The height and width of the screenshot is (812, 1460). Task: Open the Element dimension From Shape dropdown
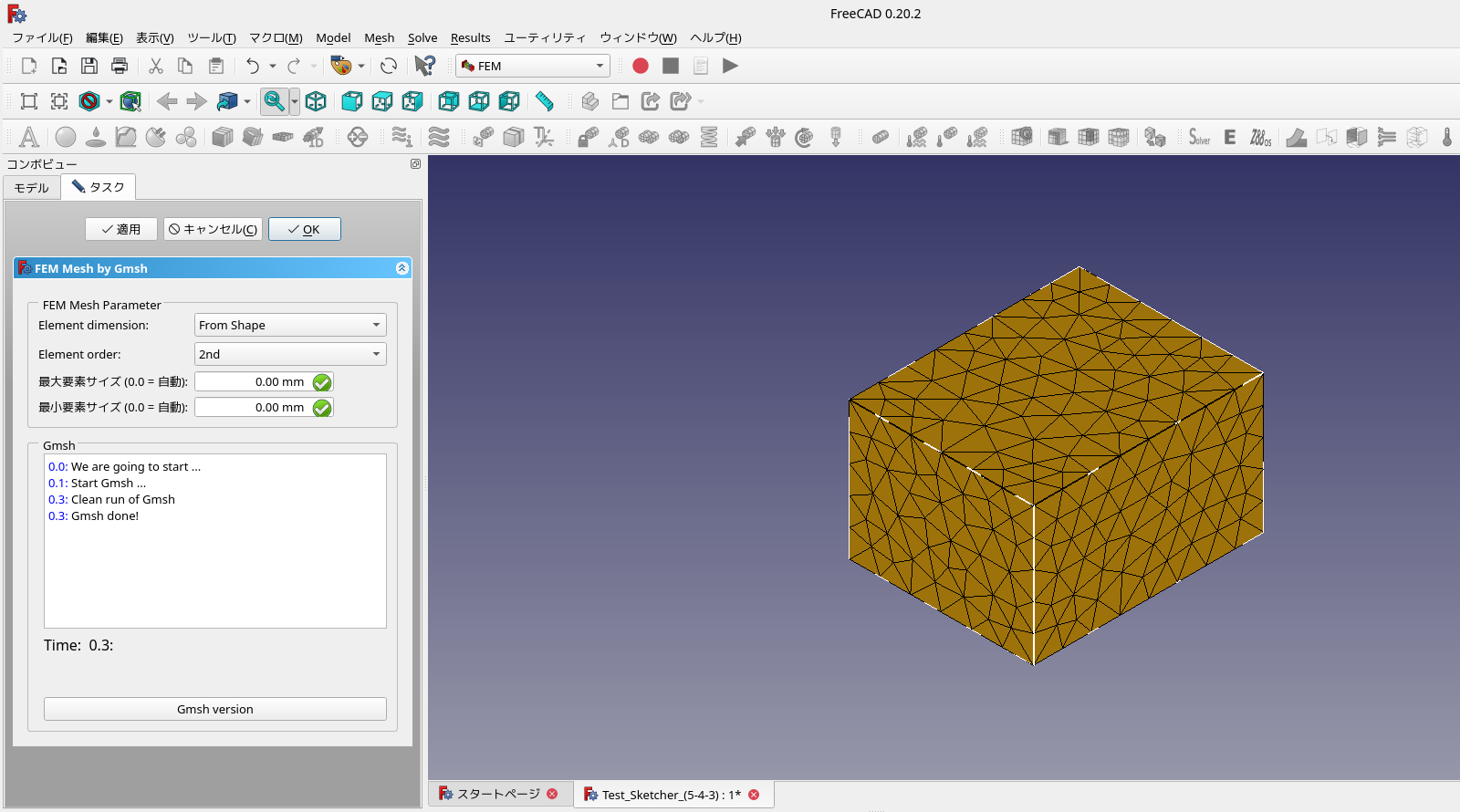(x=290, y=325)
